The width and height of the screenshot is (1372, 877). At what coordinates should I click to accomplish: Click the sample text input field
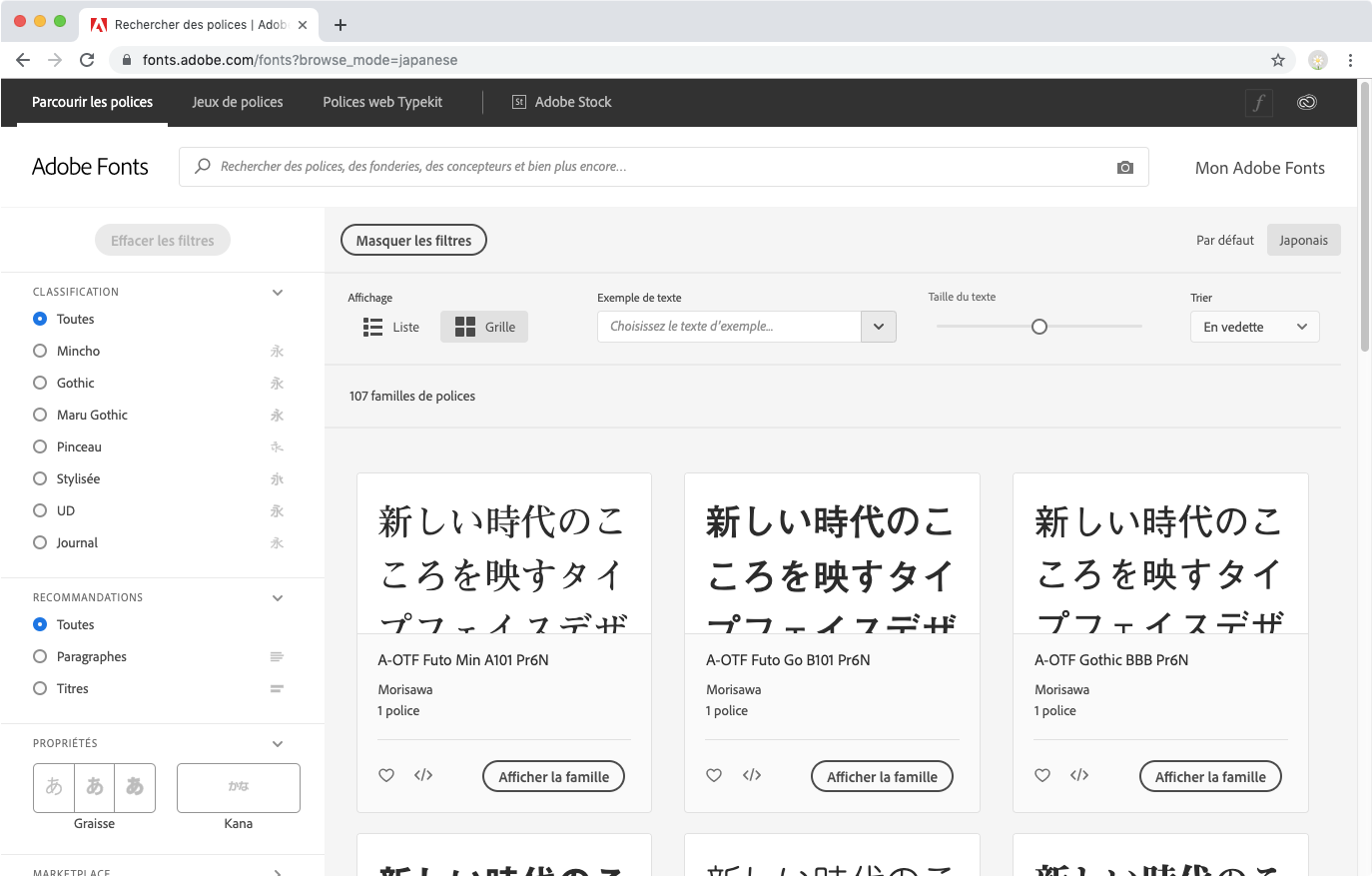point(729,327)
